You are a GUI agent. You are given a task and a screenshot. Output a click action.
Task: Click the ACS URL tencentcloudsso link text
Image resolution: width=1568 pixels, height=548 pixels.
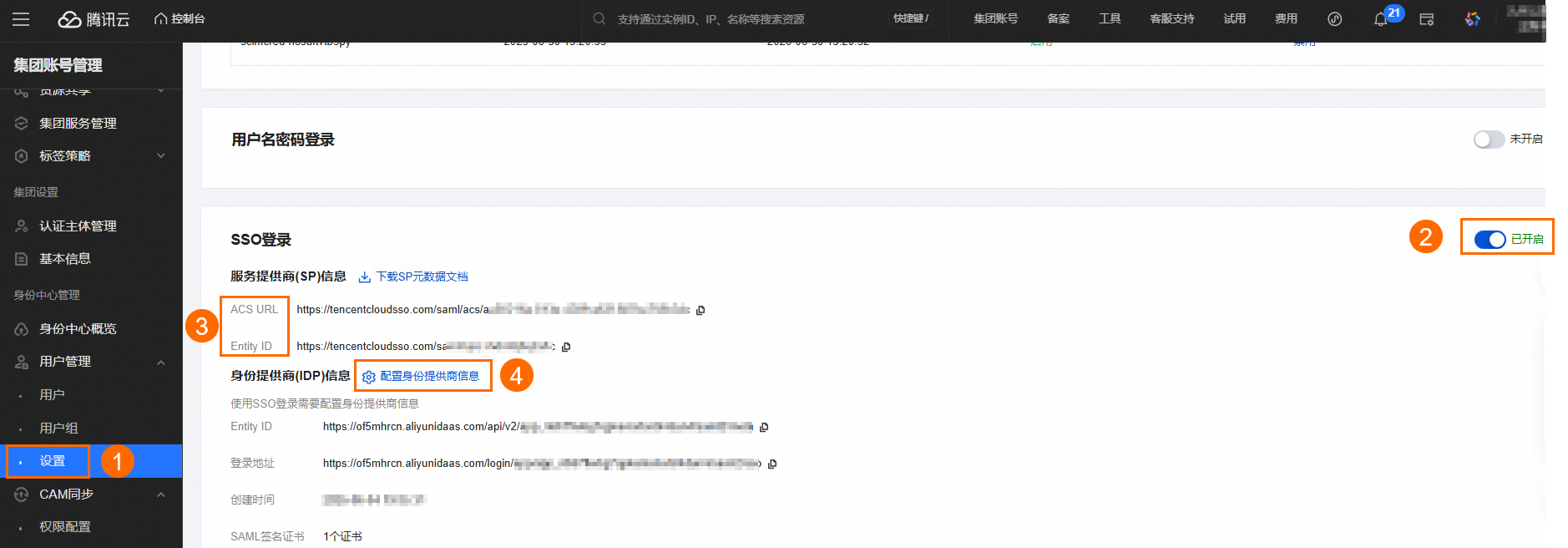pos(493,309)
